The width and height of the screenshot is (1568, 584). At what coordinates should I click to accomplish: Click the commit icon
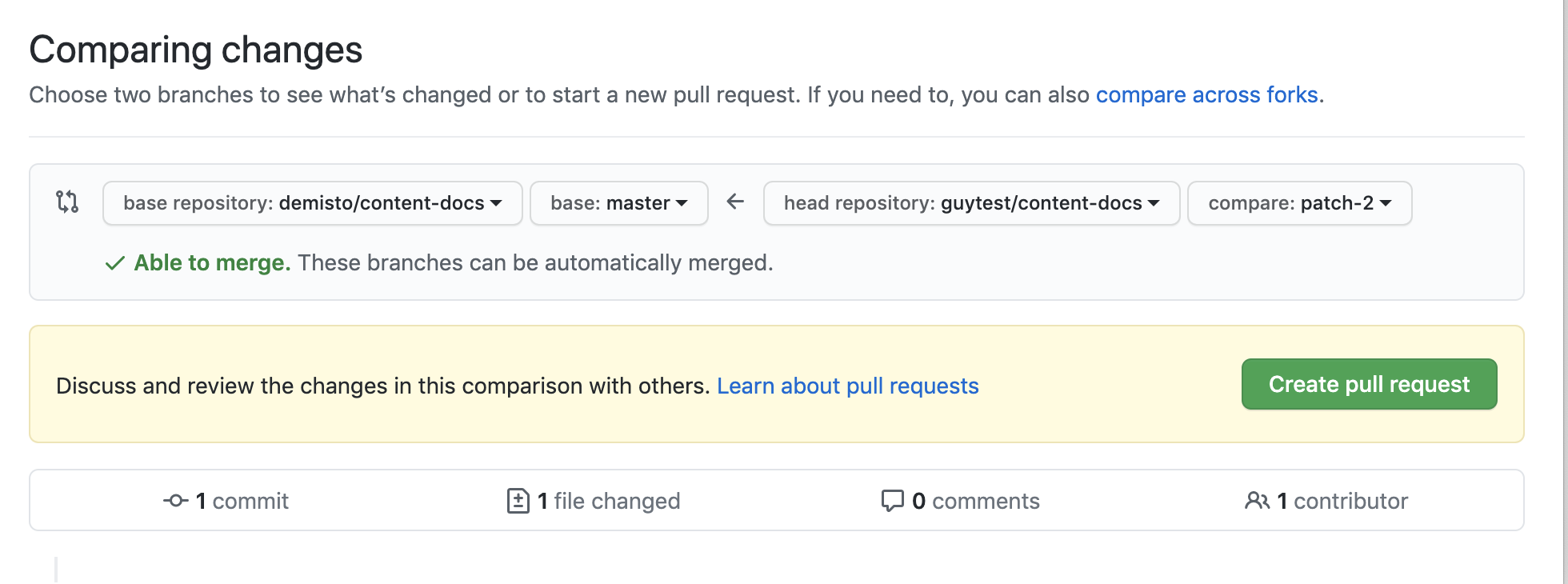[x=175, y=501]
